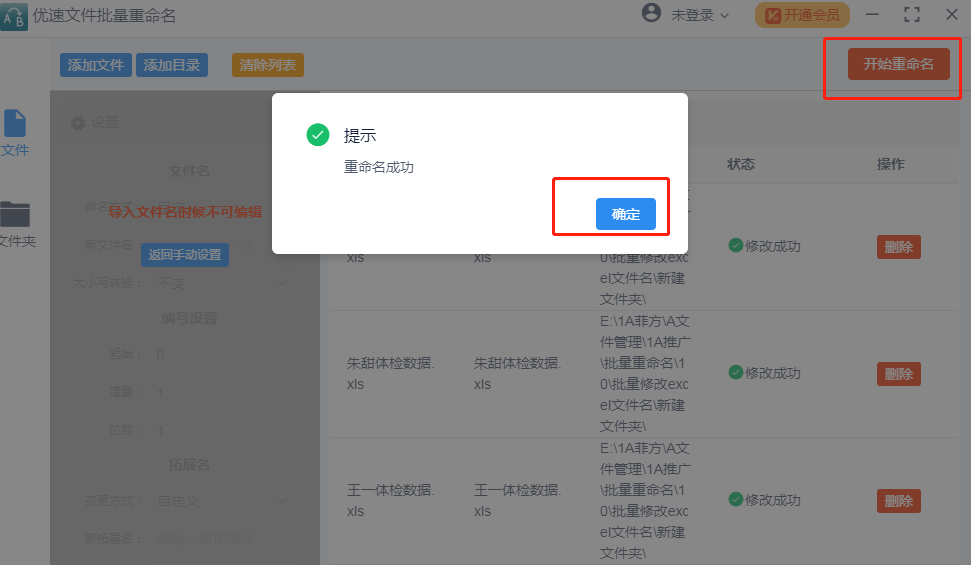Click the 清除列表 button

tap(267, 65)
